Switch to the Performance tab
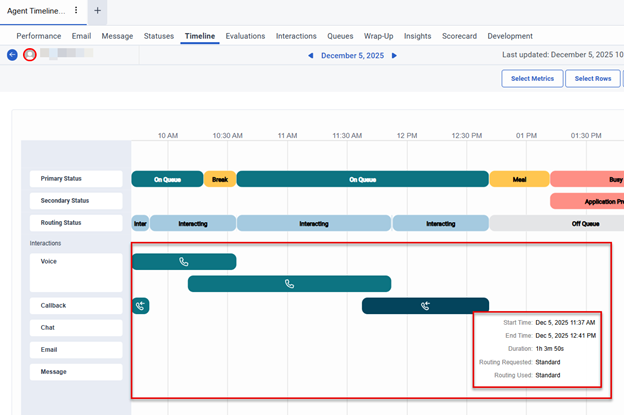The image size is (624, 415). point(39,36)
